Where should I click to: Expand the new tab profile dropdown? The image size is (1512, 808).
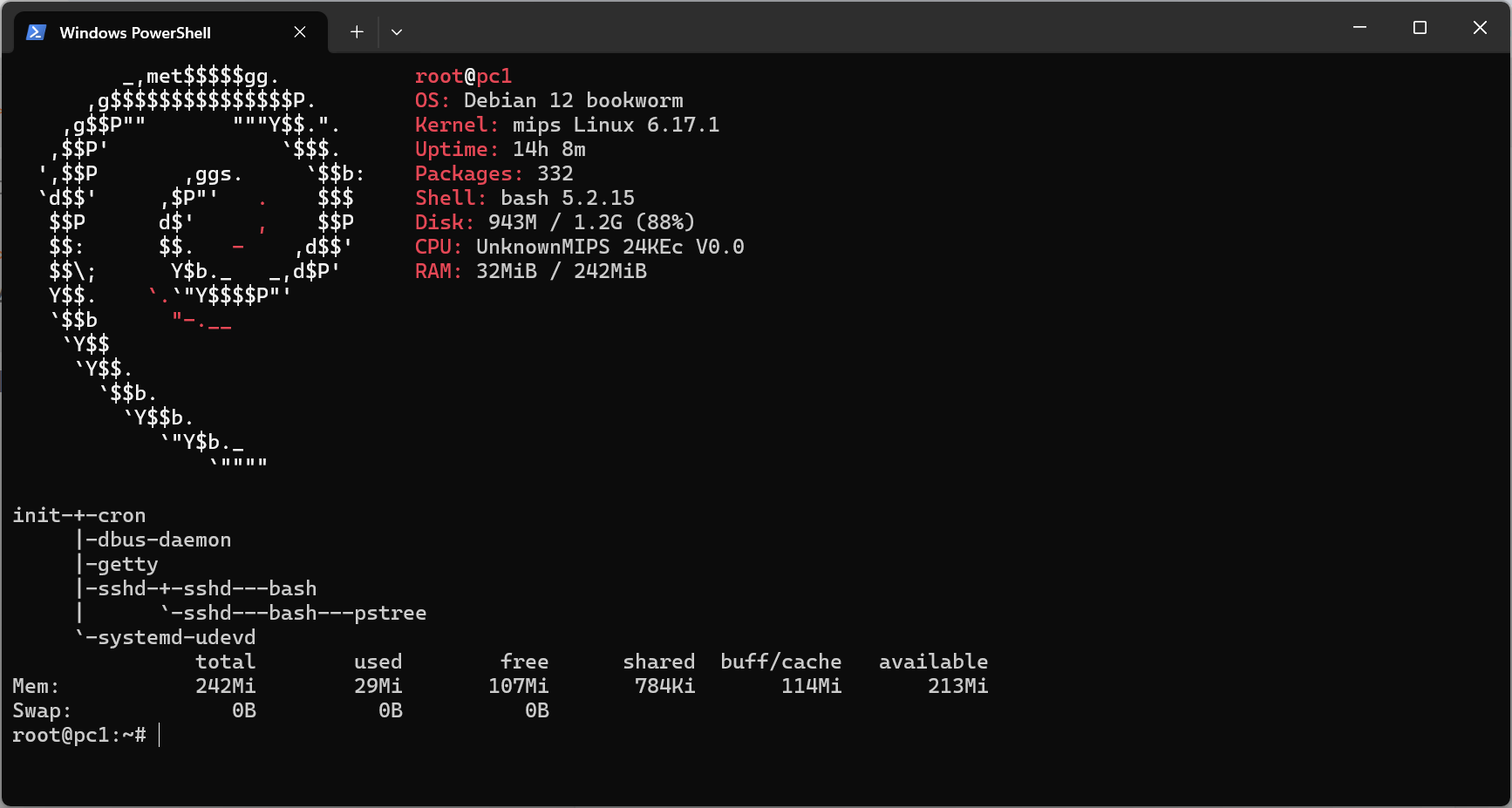[397, 32]
